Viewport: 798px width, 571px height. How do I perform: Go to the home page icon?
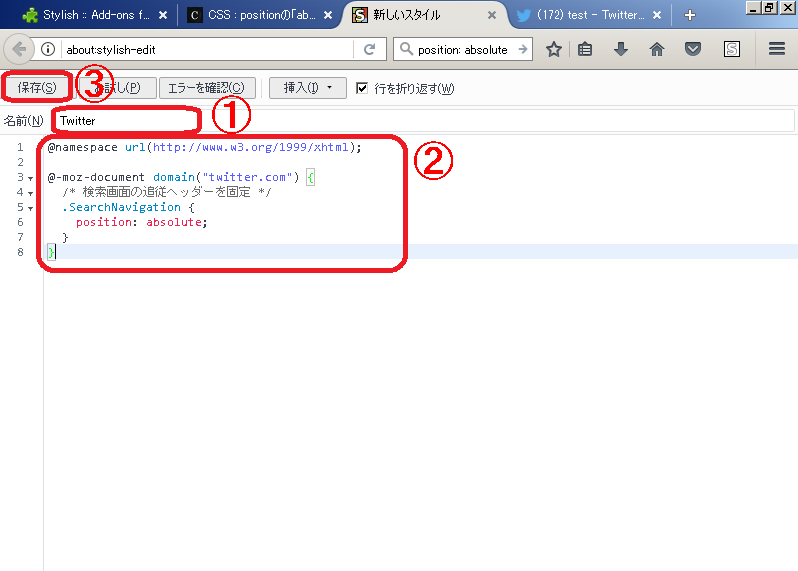[657, 49]
